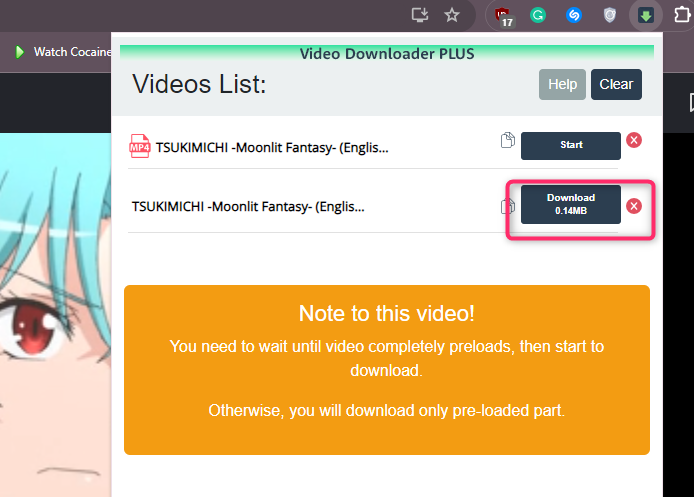
Task: Open the Shazam extension icon
Action: [574, 15]
